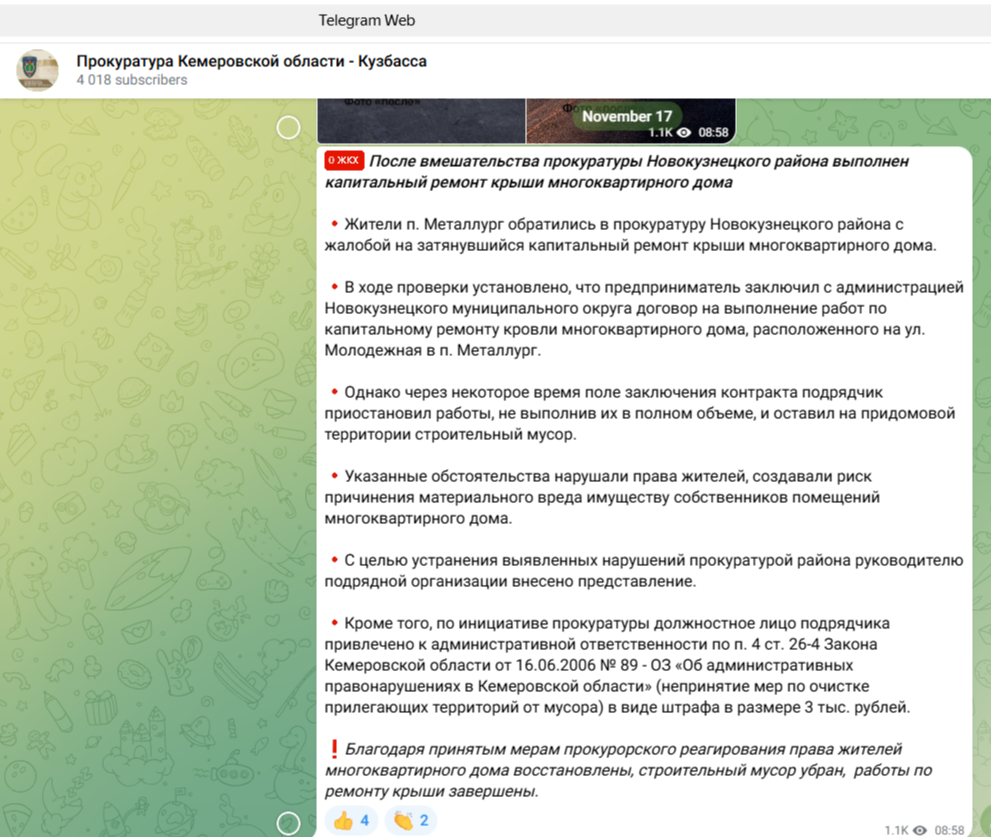Click the views eye icon on the photo

tap(684, 132)
